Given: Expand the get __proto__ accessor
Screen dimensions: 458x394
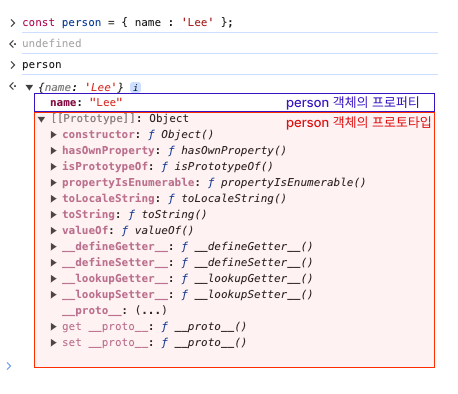Looking at the screenshot, I should 53,326.
